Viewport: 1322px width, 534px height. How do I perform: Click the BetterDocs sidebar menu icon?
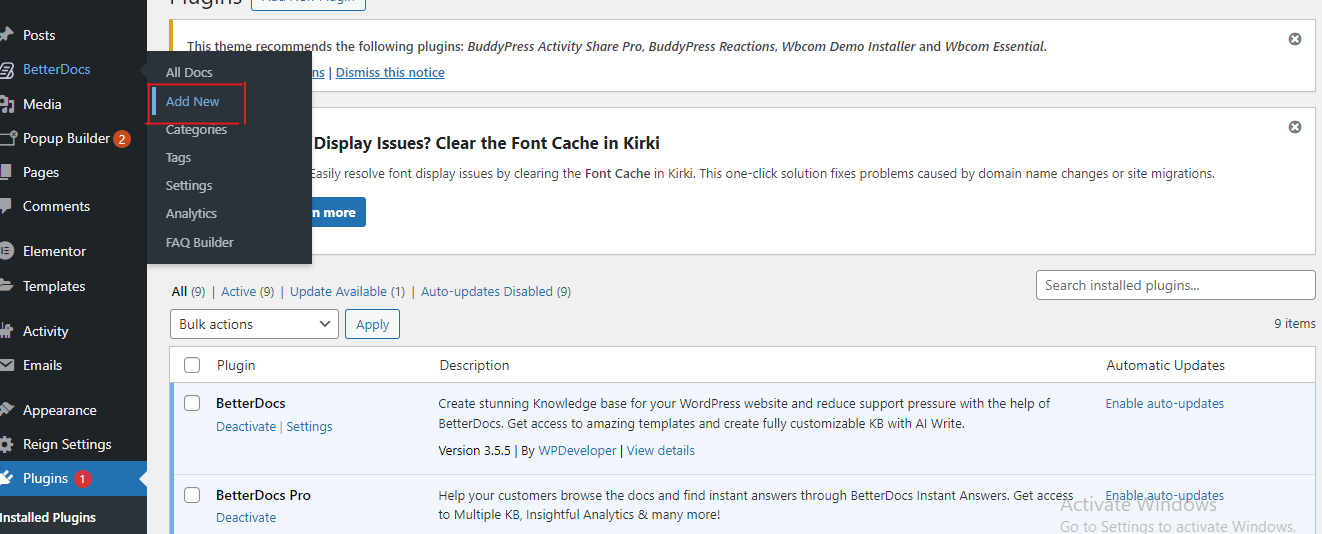pyautogui.click(x=7, y=70)
